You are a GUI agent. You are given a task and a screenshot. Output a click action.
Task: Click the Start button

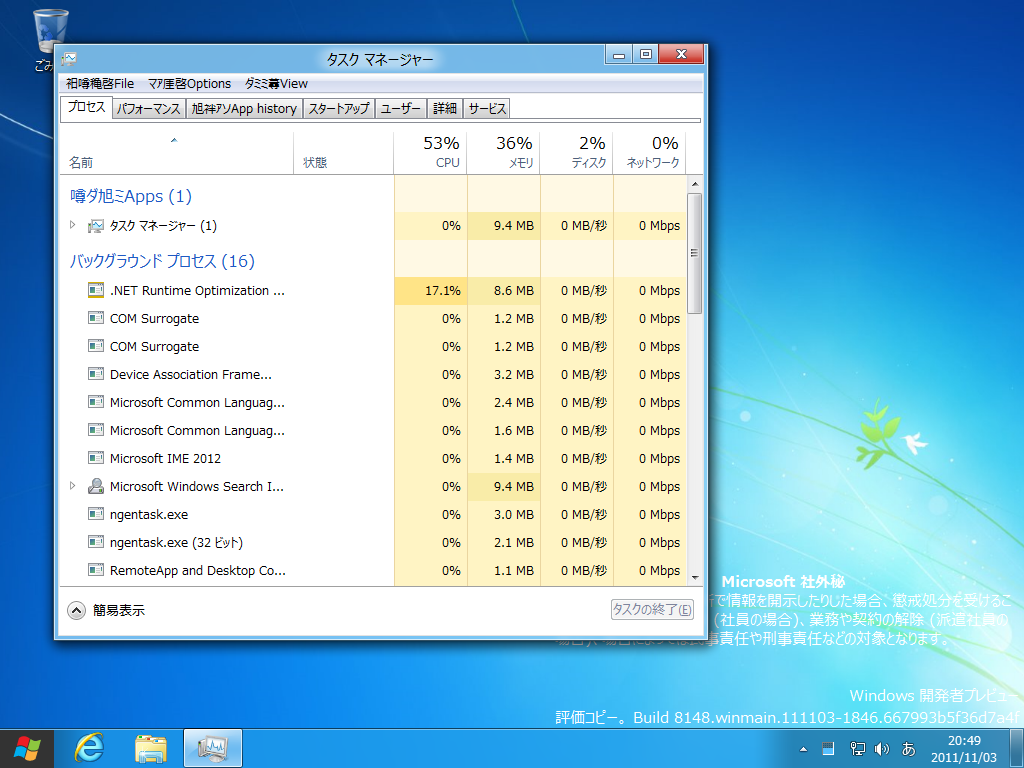tap(28, 748)
